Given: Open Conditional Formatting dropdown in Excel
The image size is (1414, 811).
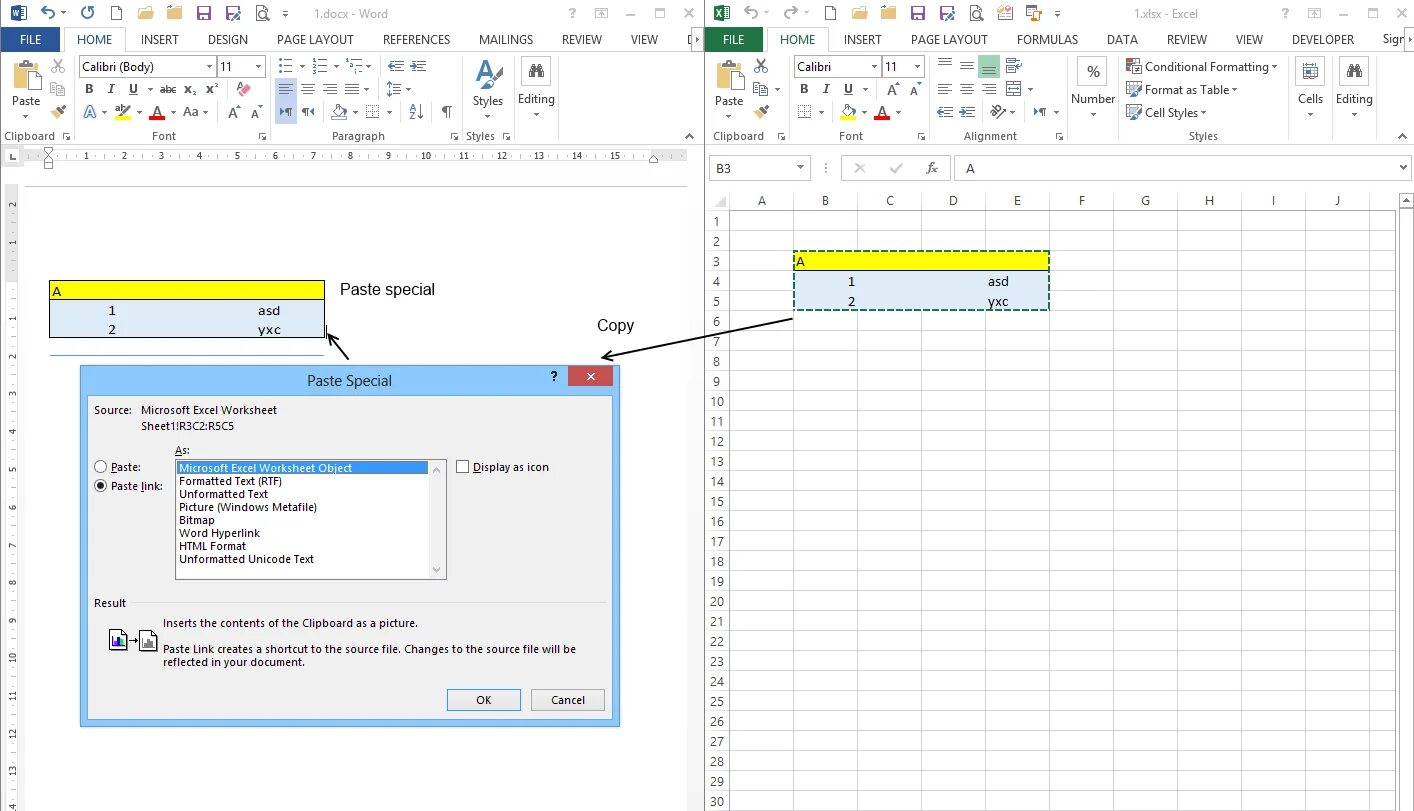Looking at the screenshot, I should click(1201, 66).
